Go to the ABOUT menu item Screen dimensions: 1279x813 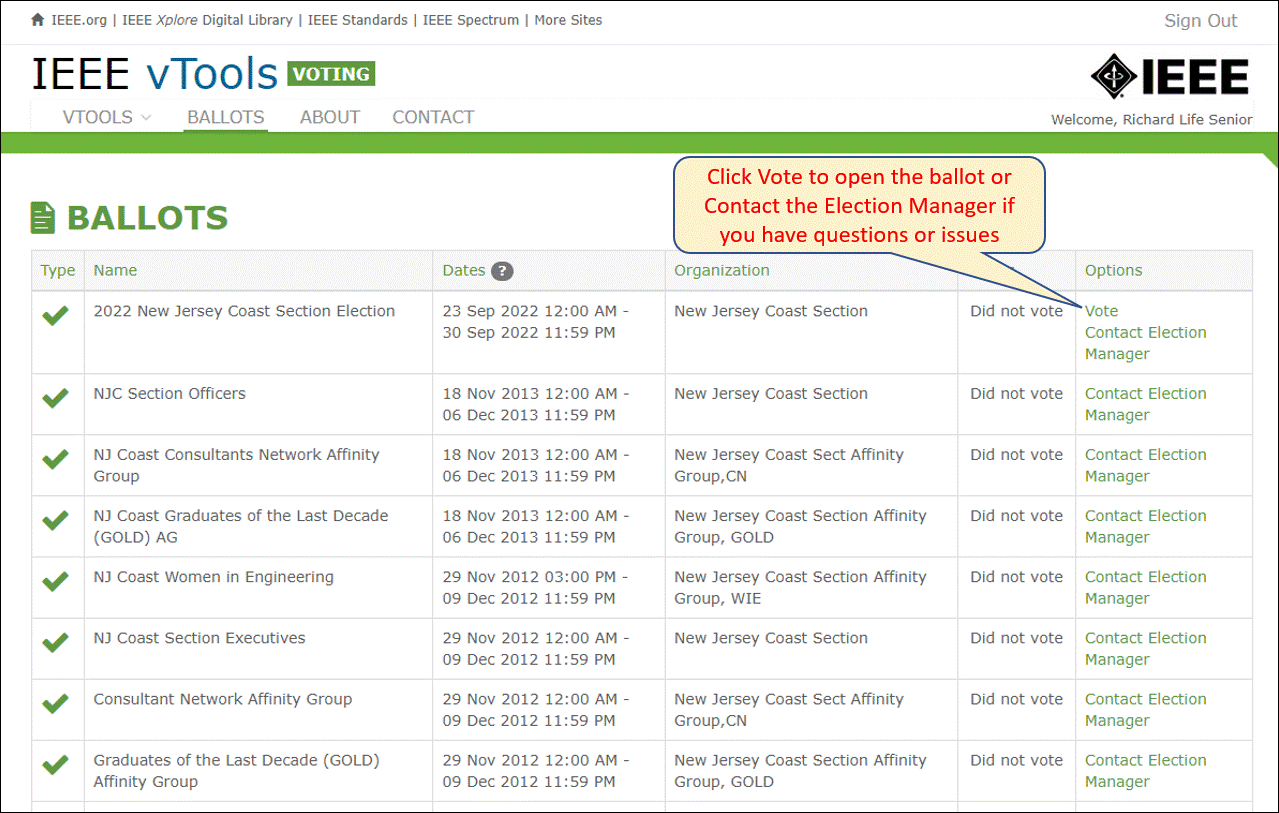[x=330, y=117]
